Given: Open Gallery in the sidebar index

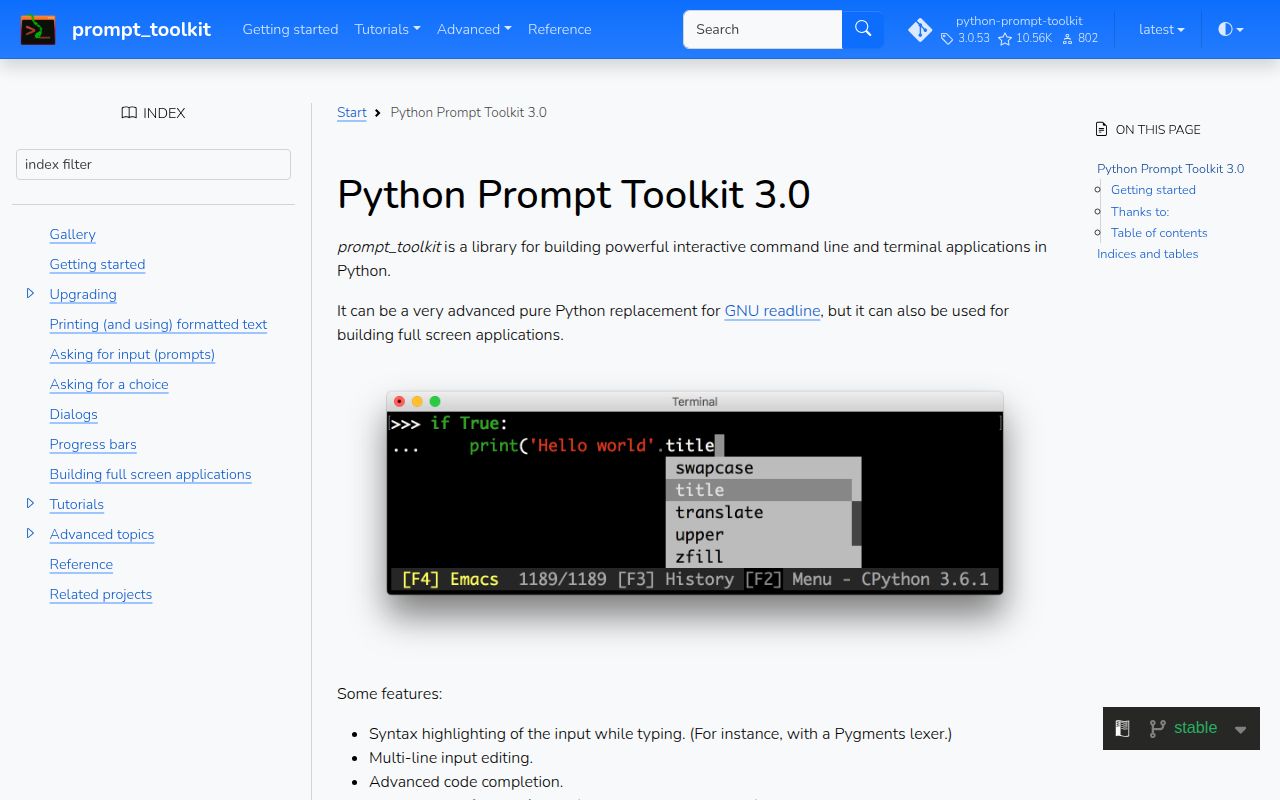Looking at the screenshot, I should point(73,234).
